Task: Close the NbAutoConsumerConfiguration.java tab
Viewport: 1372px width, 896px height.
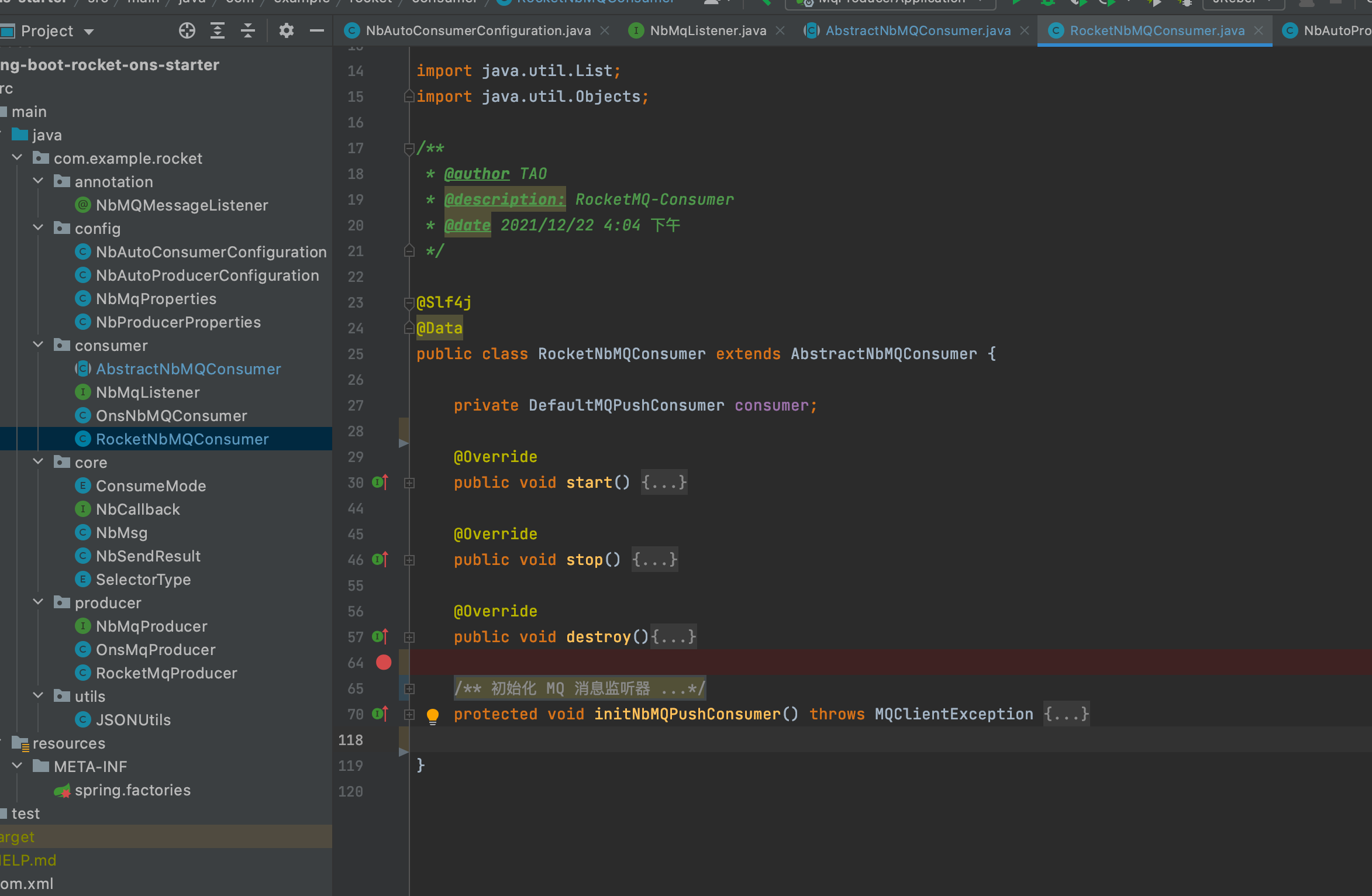Action: point(605,30)
